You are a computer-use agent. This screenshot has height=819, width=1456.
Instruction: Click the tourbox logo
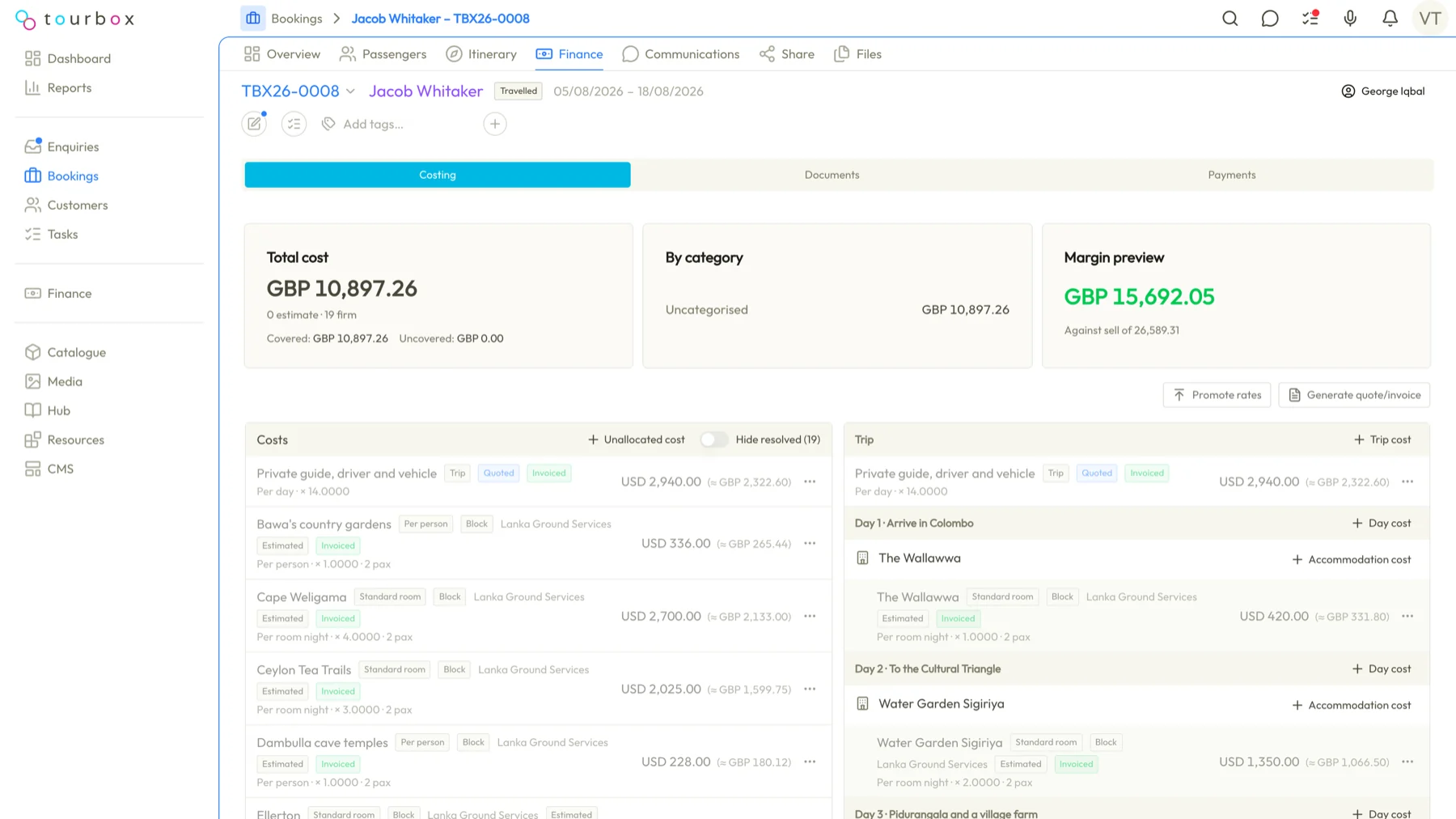pos(74,19)
